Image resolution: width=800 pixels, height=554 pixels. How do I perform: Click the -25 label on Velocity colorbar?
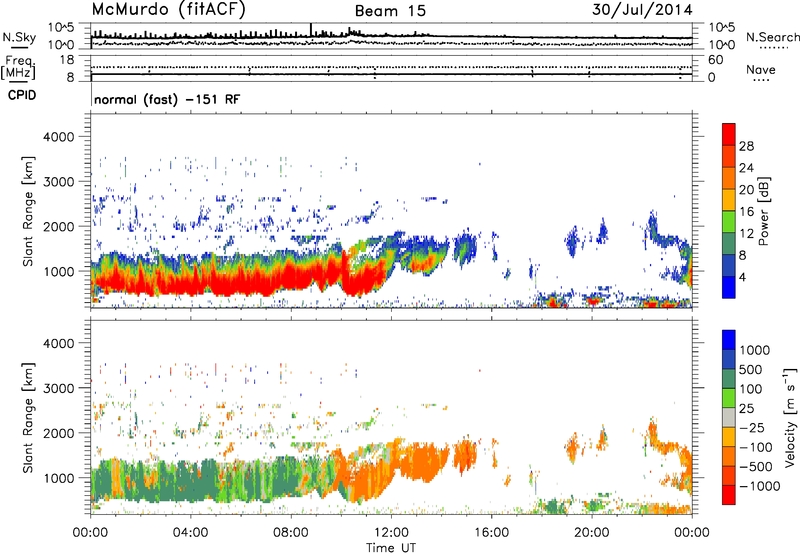[x=752, y=428]
